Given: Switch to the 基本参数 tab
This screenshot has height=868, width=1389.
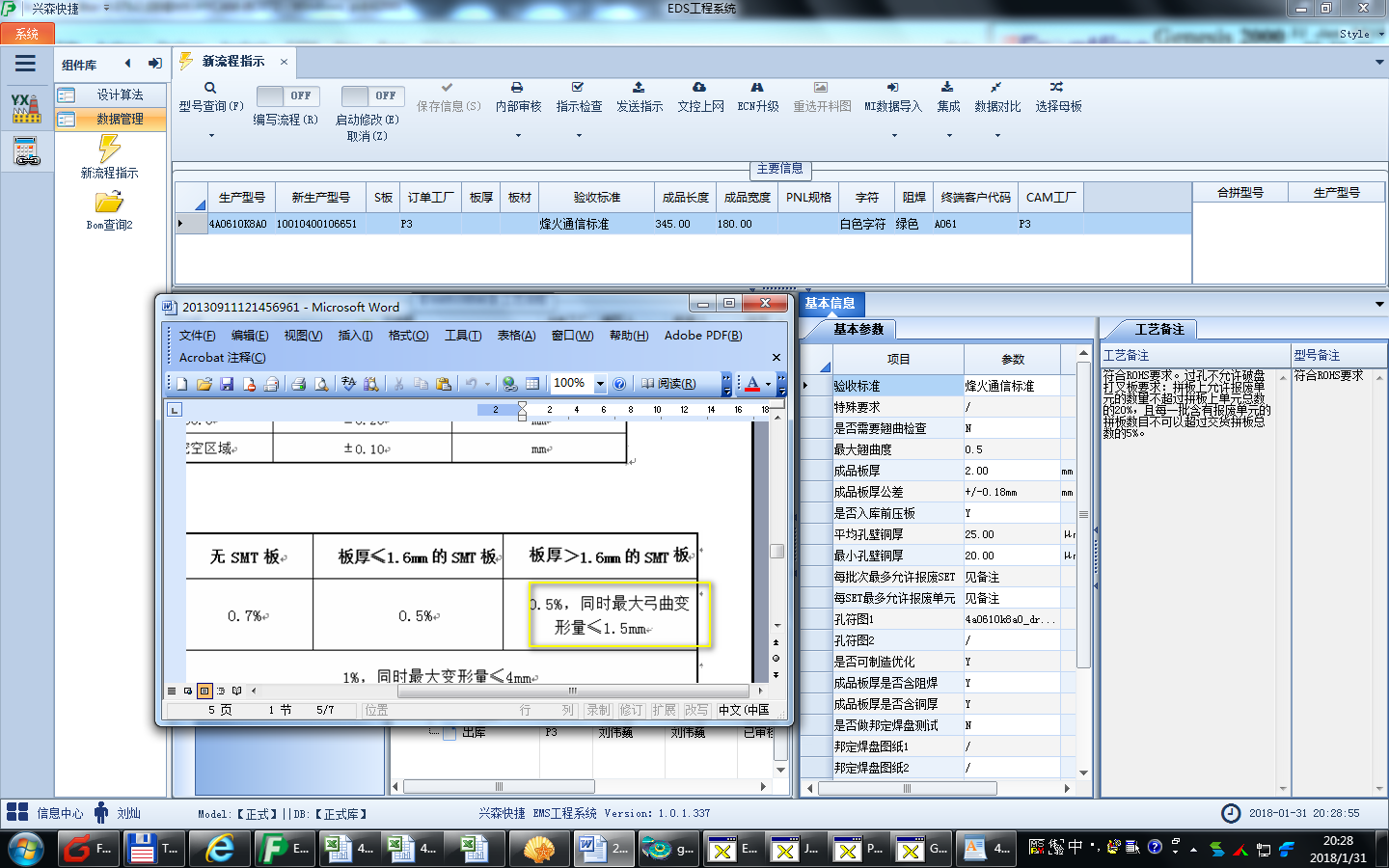Looking at the screenshot, I should click(x=858, y=330).
